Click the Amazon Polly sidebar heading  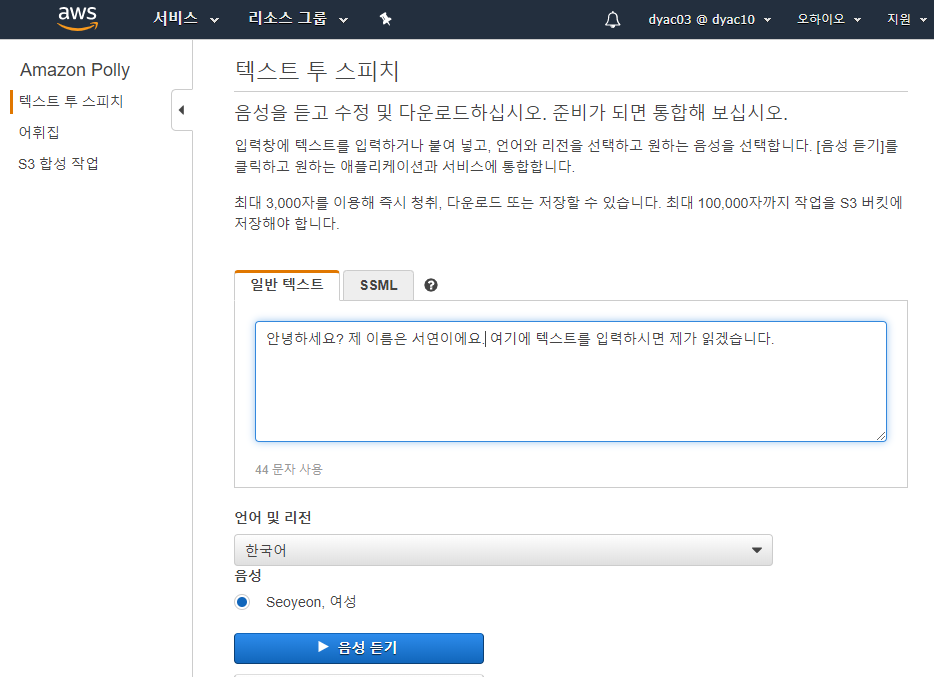[x=75, y=70]
